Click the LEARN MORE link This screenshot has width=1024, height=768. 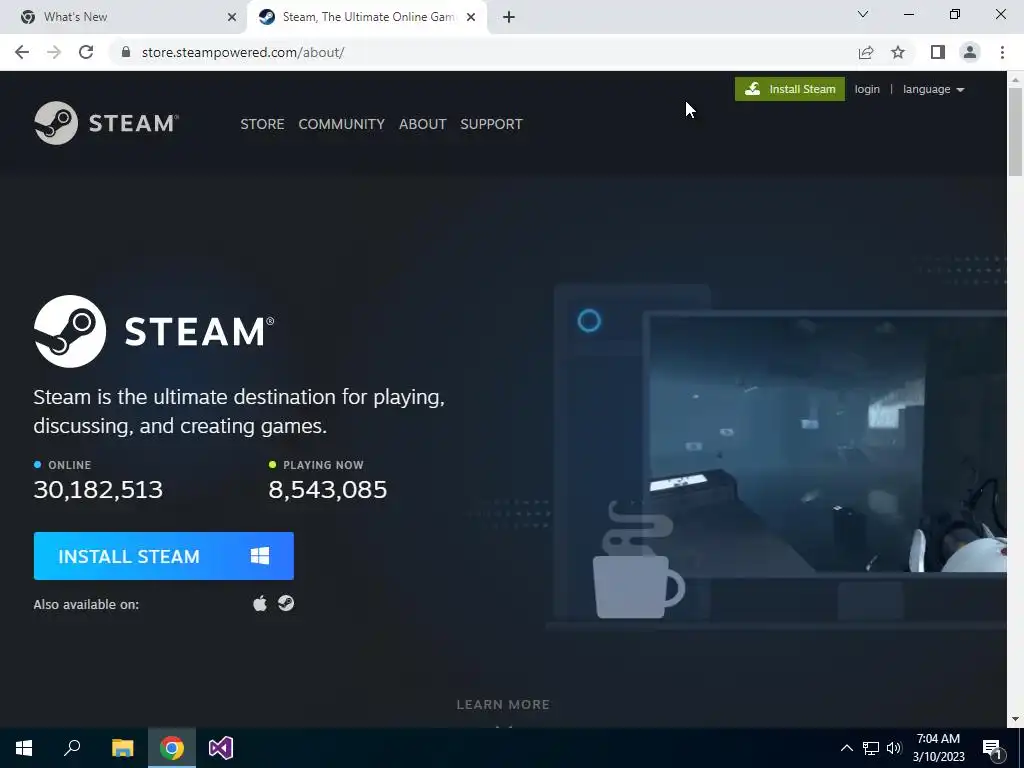pyautogui.click(x=503, y=705)
